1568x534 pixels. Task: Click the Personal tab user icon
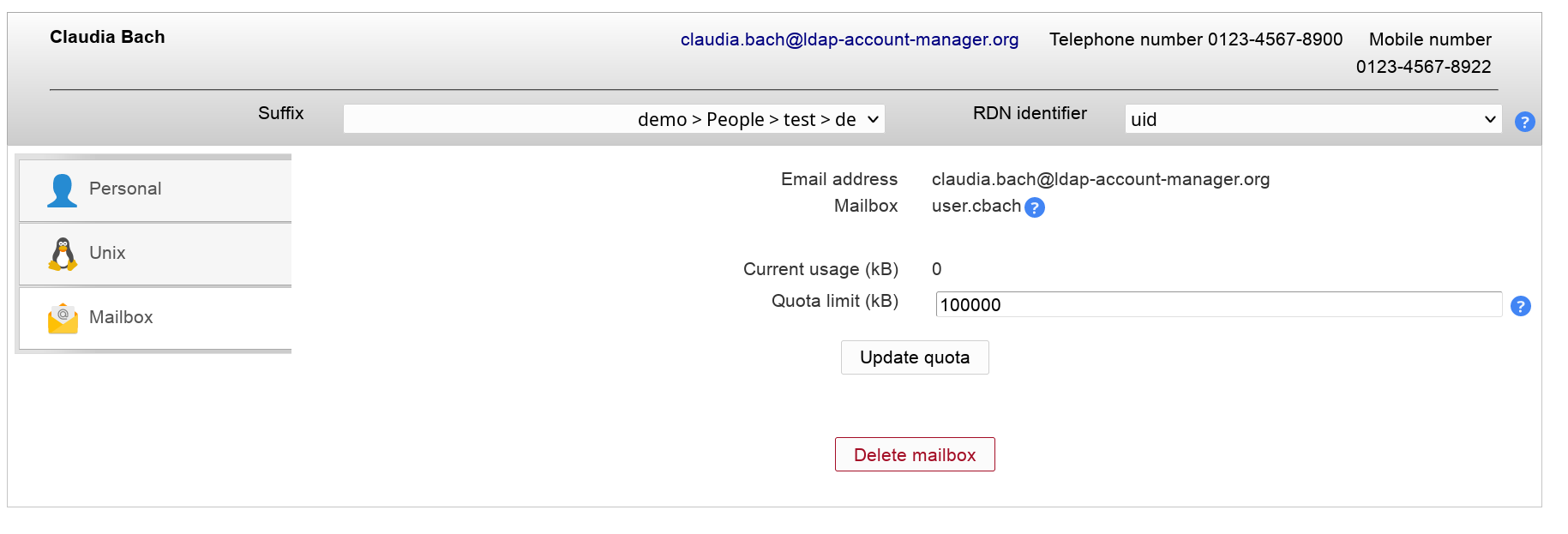(x=62, y=189)
